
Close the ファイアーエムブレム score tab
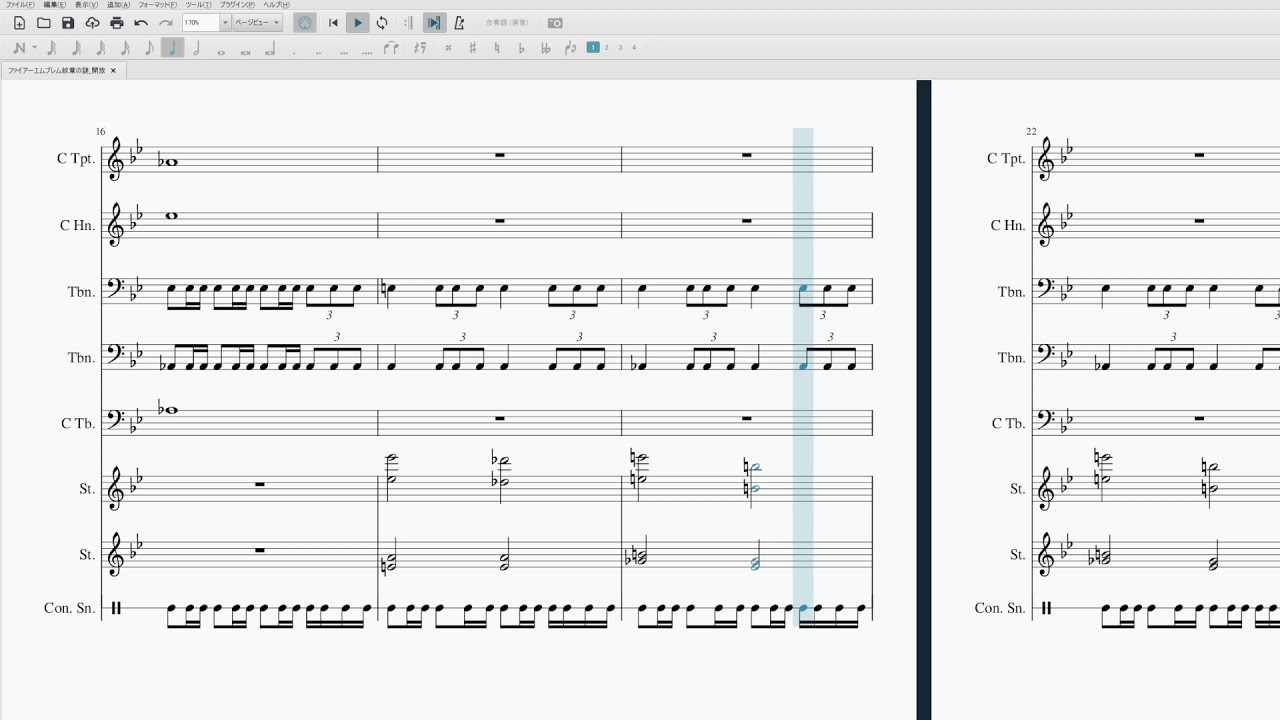(x=113, y=71)
